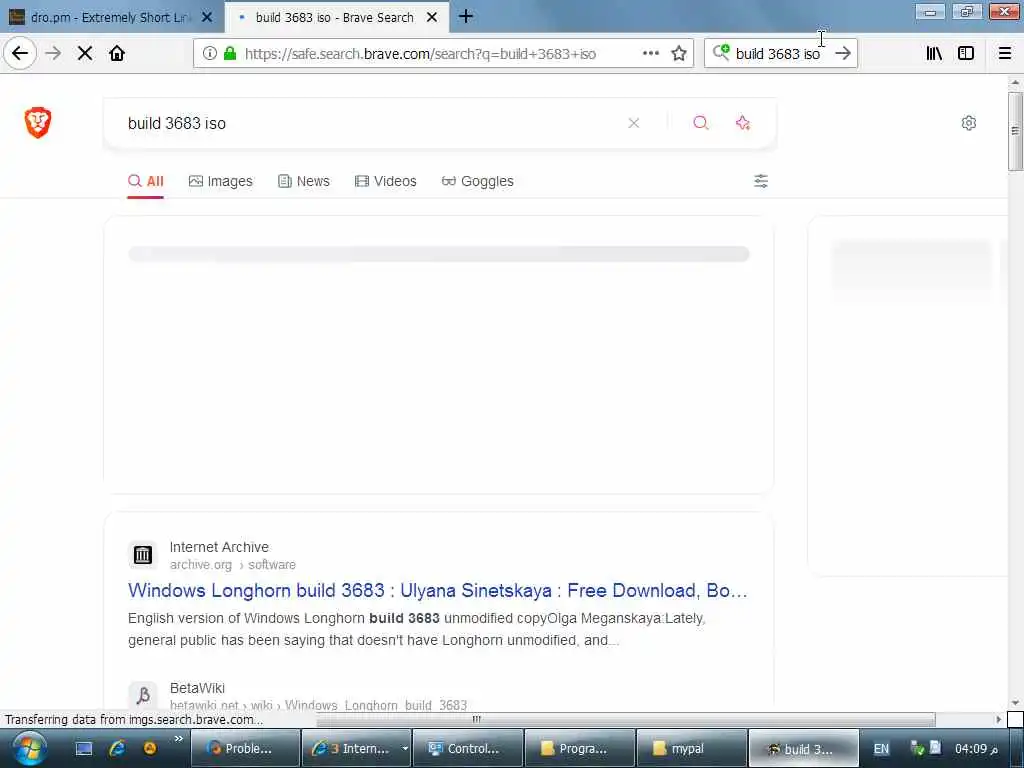Click the toolbar search box text
The image size is (1024, 768).
pyautogui.click(x=777, y=54)
